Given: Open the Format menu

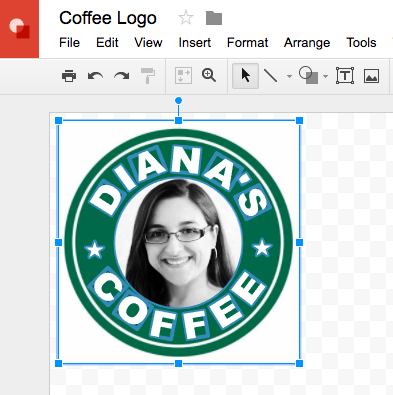Looking at the screenshot, I should [x=247, y=43].
